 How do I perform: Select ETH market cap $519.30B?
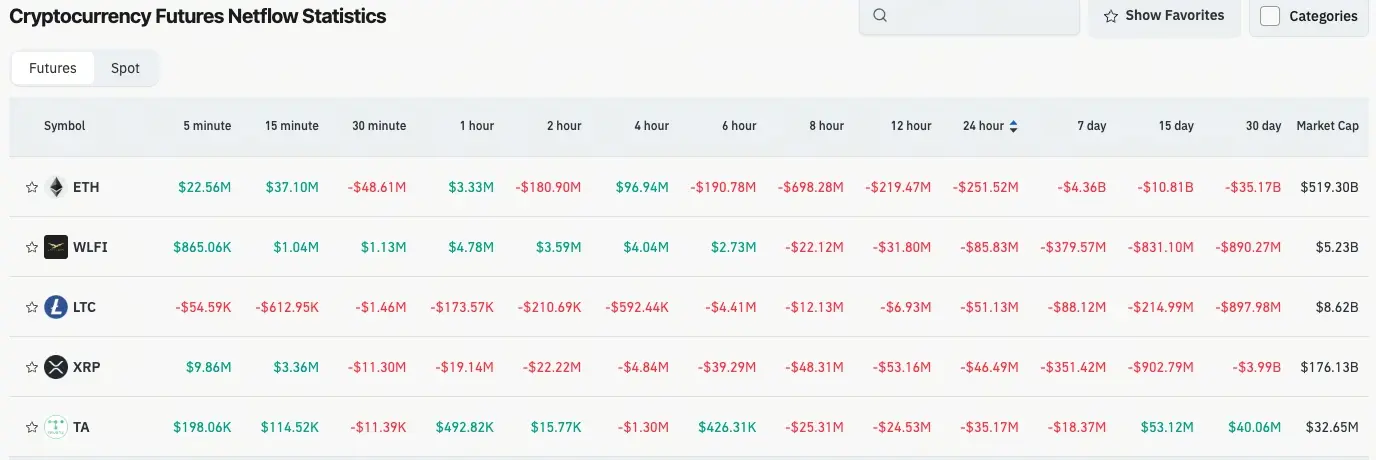pyautogui.click(x=1329, y=187)
